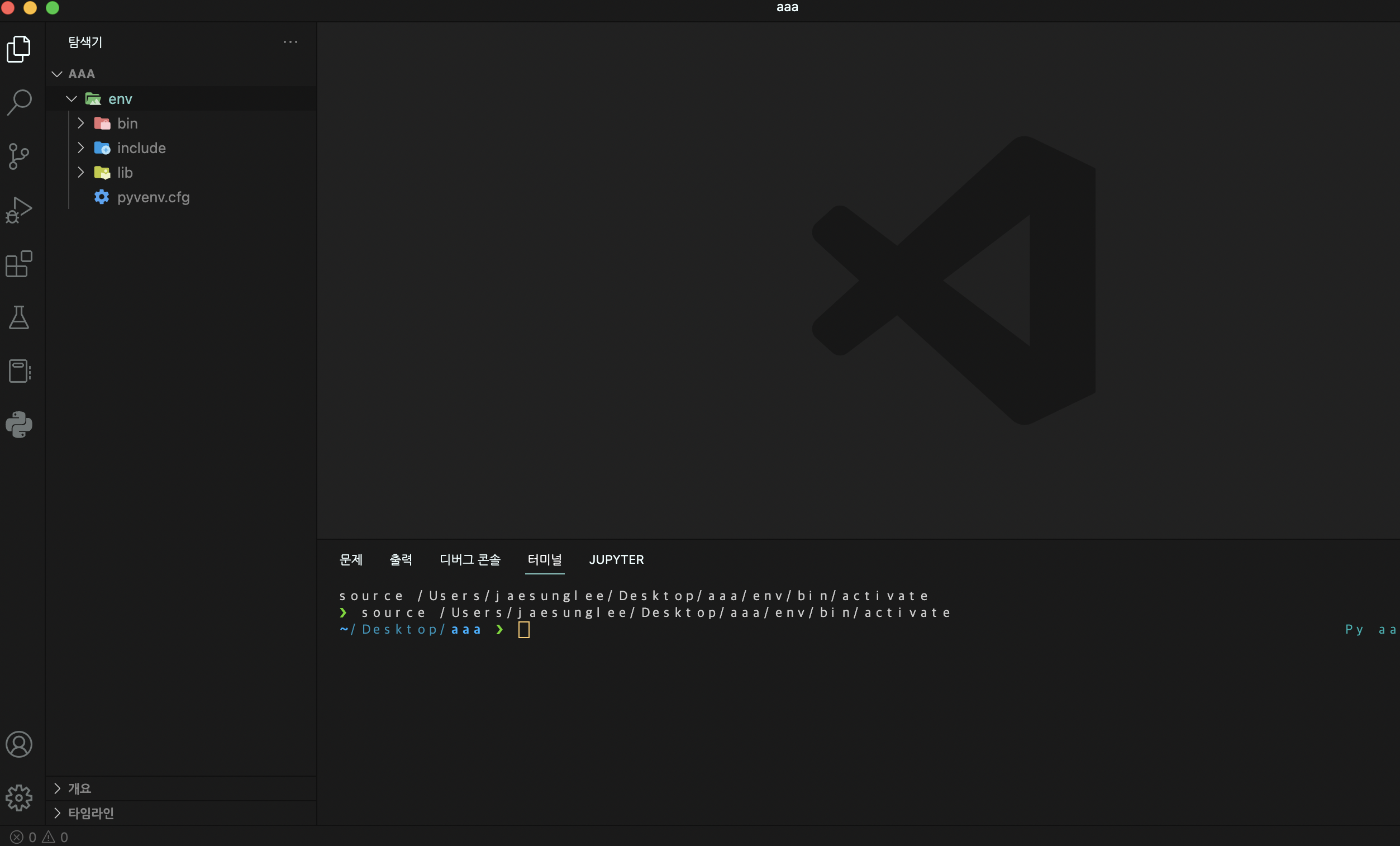Image resolution: width=1400 pixels, height=846 pixels.
Task: Expand the lib folder chevron
Action: click(80, 172)
